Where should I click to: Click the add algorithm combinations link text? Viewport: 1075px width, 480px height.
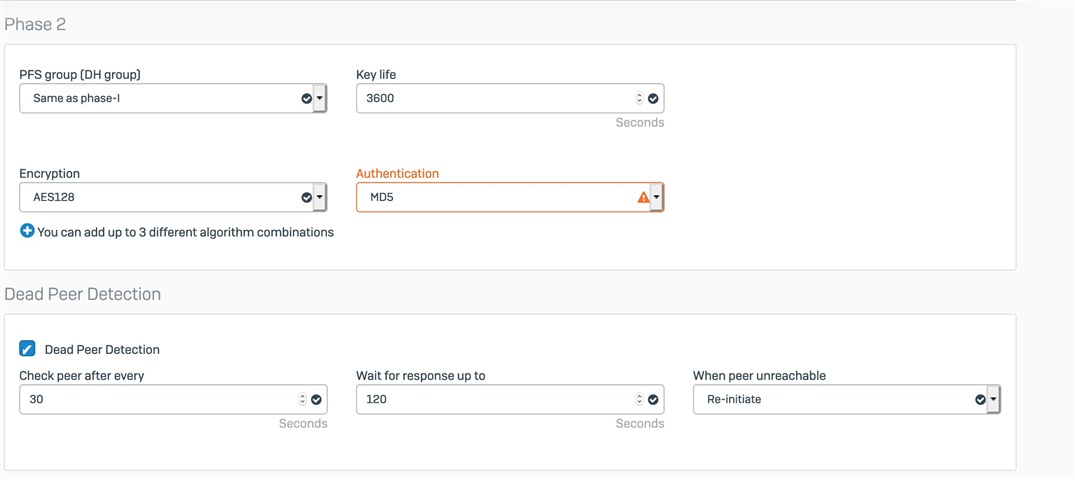pos(185,232)
